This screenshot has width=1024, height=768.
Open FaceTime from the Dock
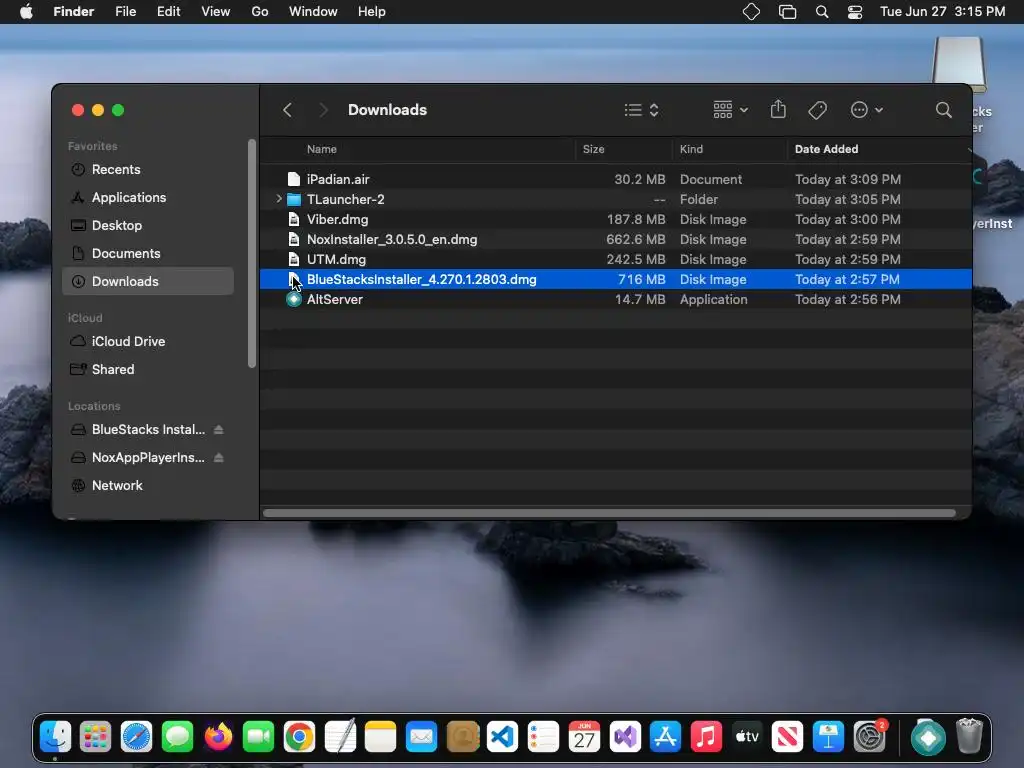(x=259, y=737)
